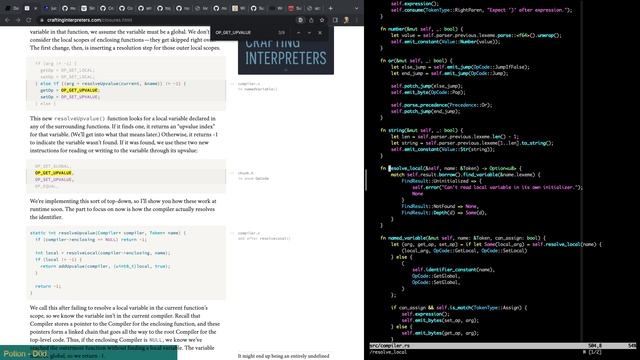Bookmark this page with the star icon

pos(322,20)
